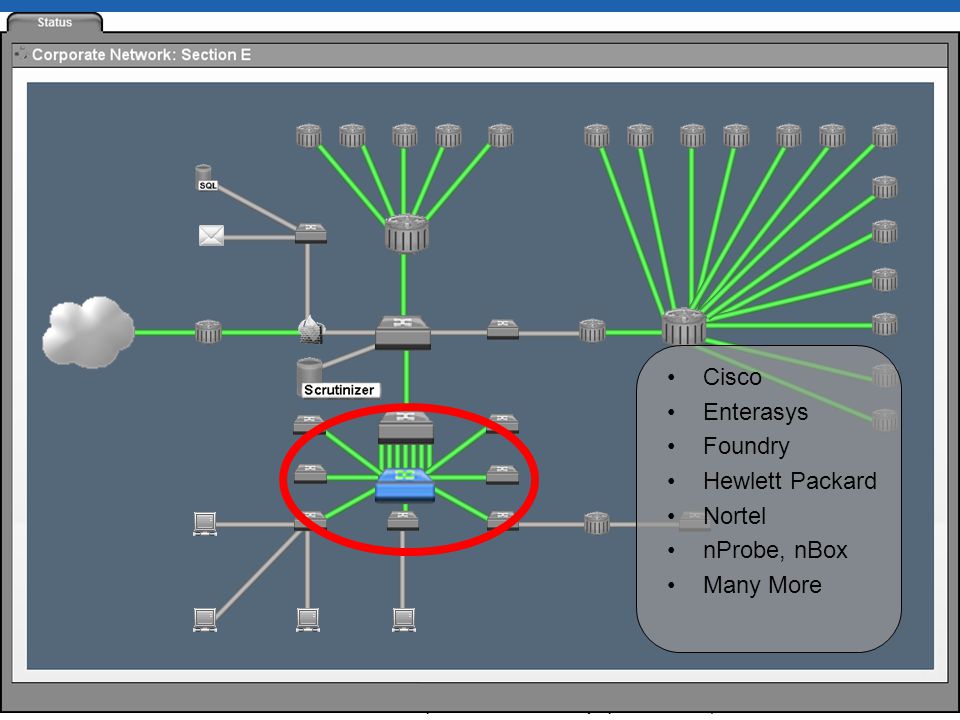Click the mail server envelope icon
The image size is (960, 720).
tap(211, 236)
